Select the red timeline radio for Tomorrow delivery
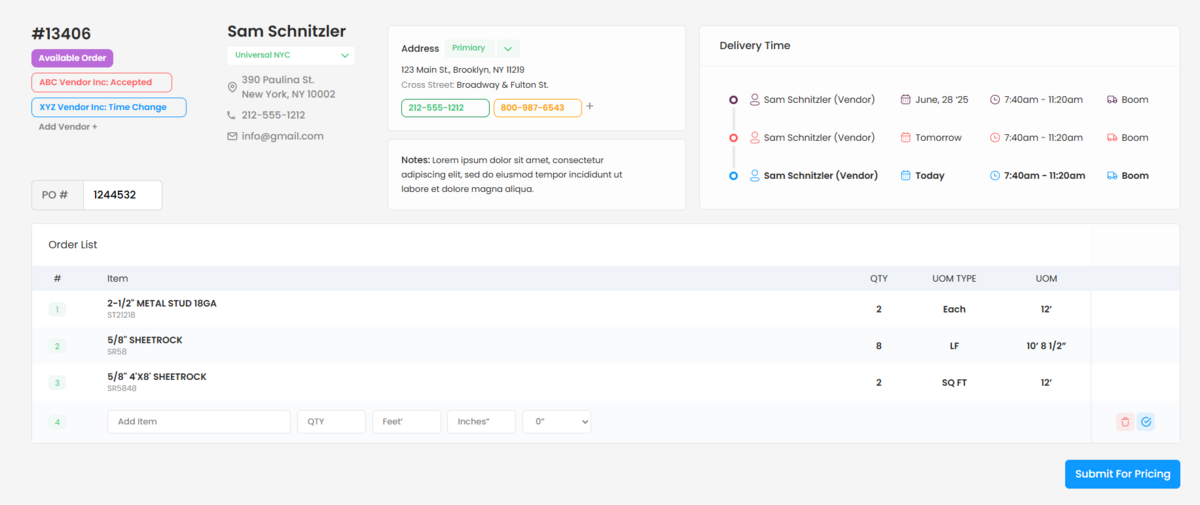Screen dimensions: 1200x505 pyautogui.click(x=733, y=138)
